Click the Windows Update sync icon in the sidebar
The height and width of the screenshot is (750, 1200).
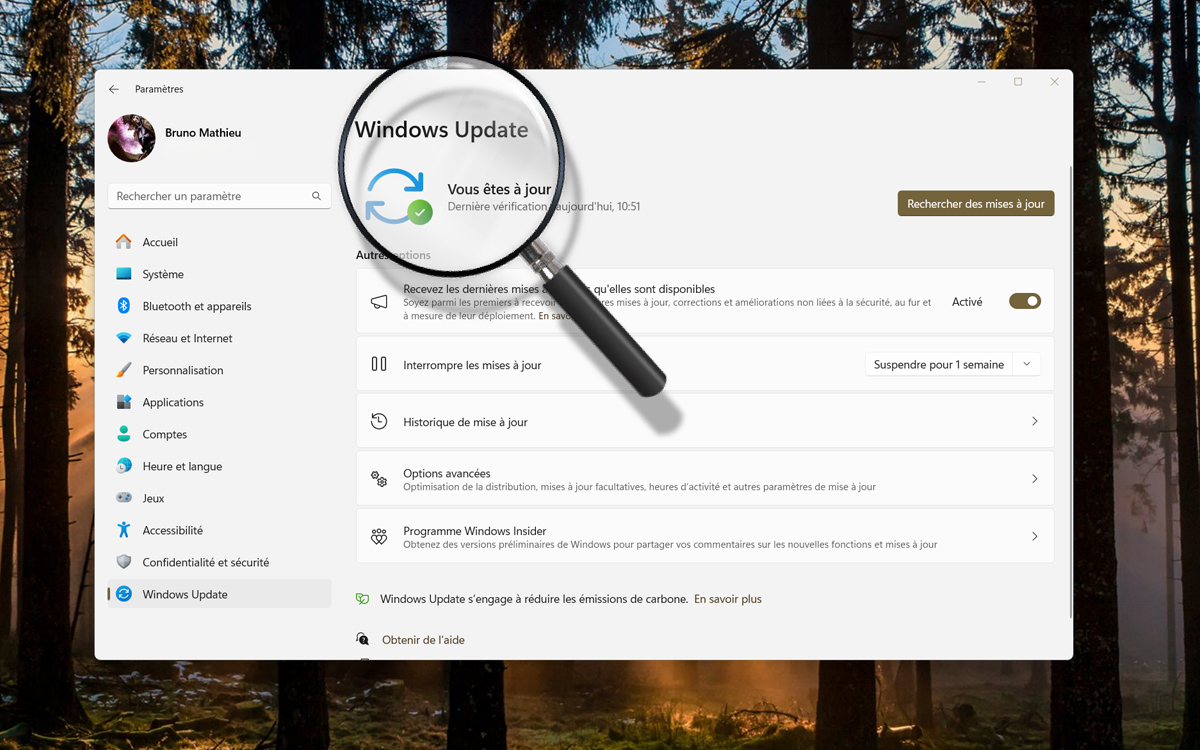coord(123,594)
